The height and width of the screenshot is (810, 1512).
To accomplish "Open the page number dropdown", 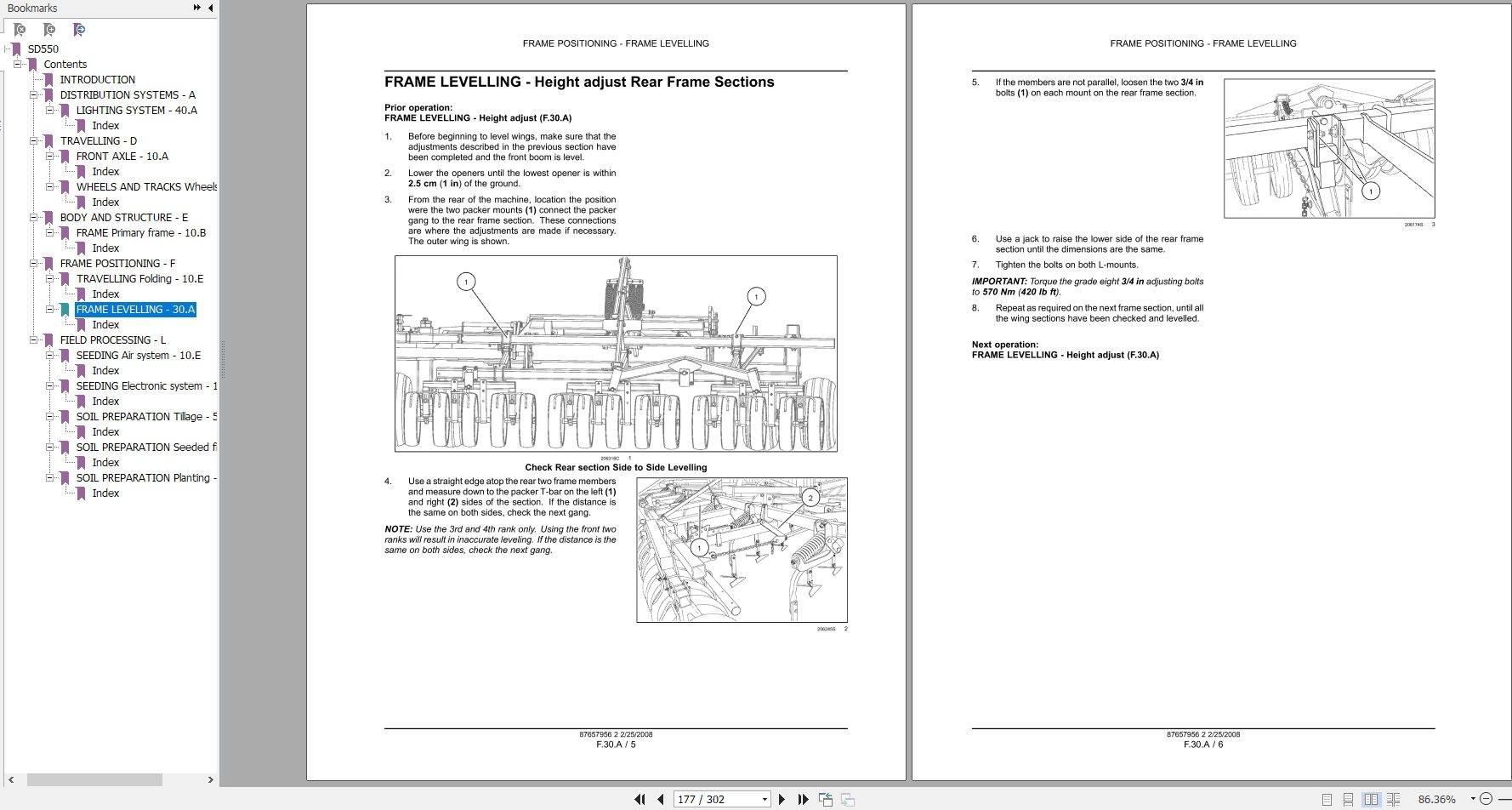I will pyautogui.click(x=764, y=799).
